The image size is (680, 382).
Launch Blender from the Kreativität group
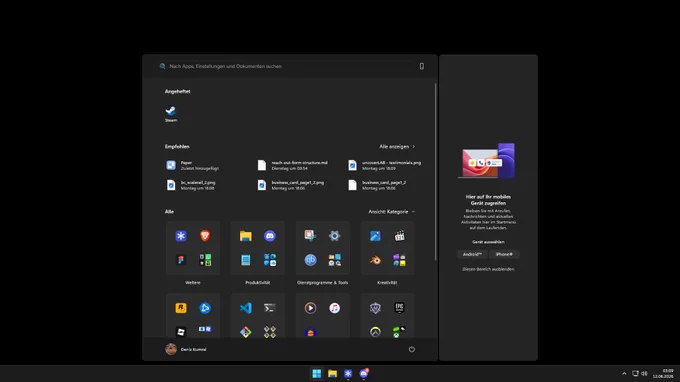click(375, 260)
